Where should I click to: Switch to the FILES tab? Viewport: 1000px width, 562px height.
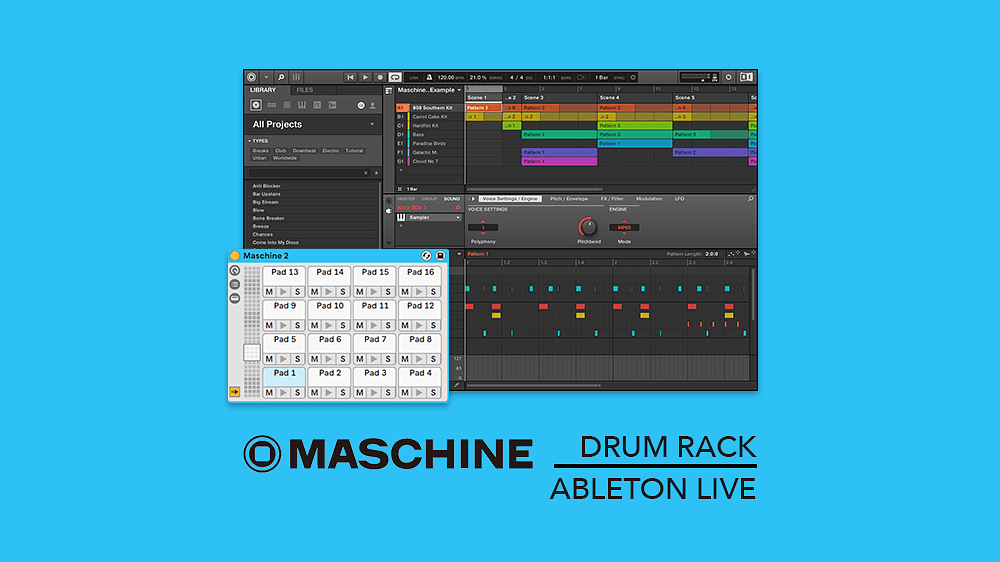click(305, 90)
